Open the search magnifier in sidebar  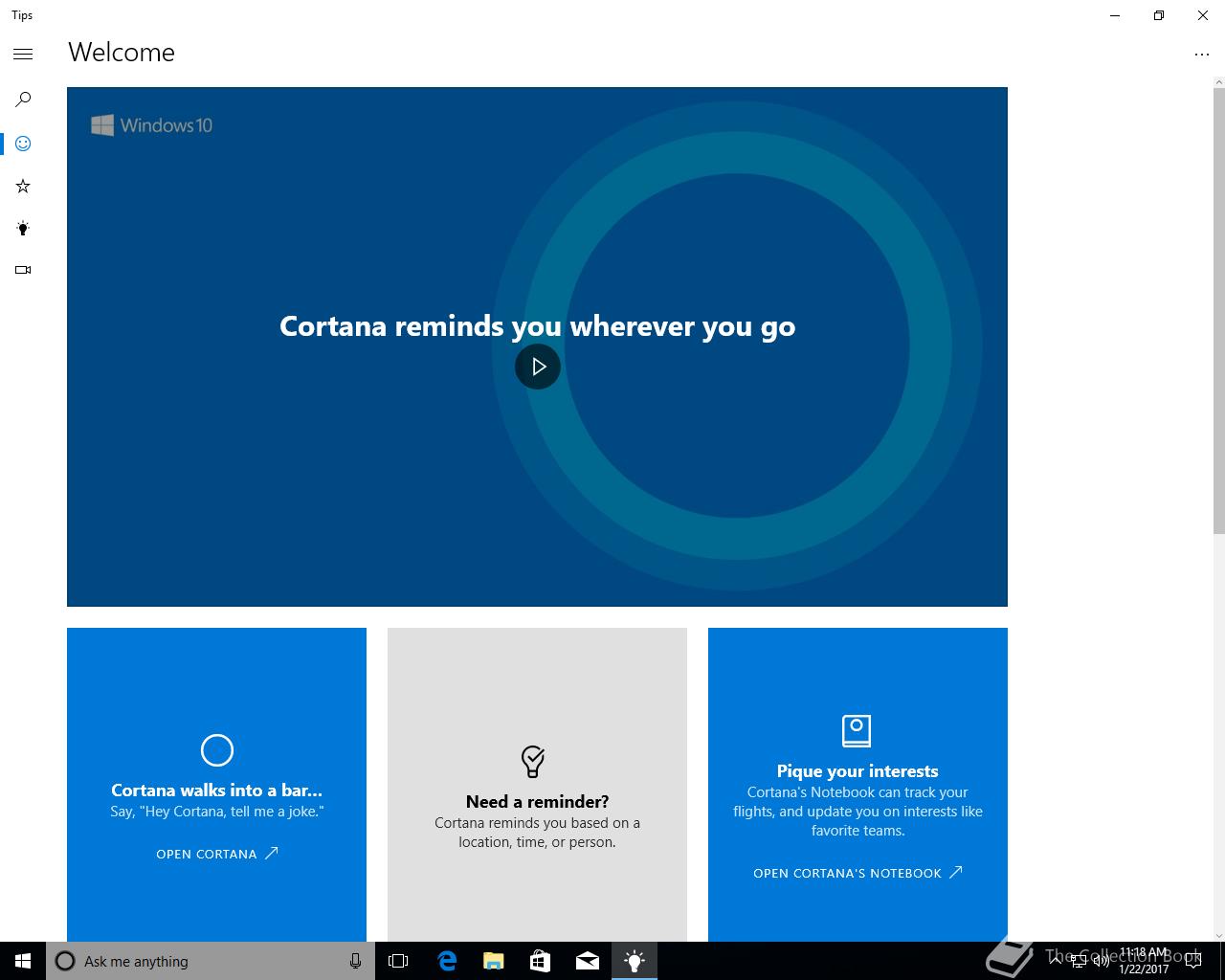click(23, 100)
